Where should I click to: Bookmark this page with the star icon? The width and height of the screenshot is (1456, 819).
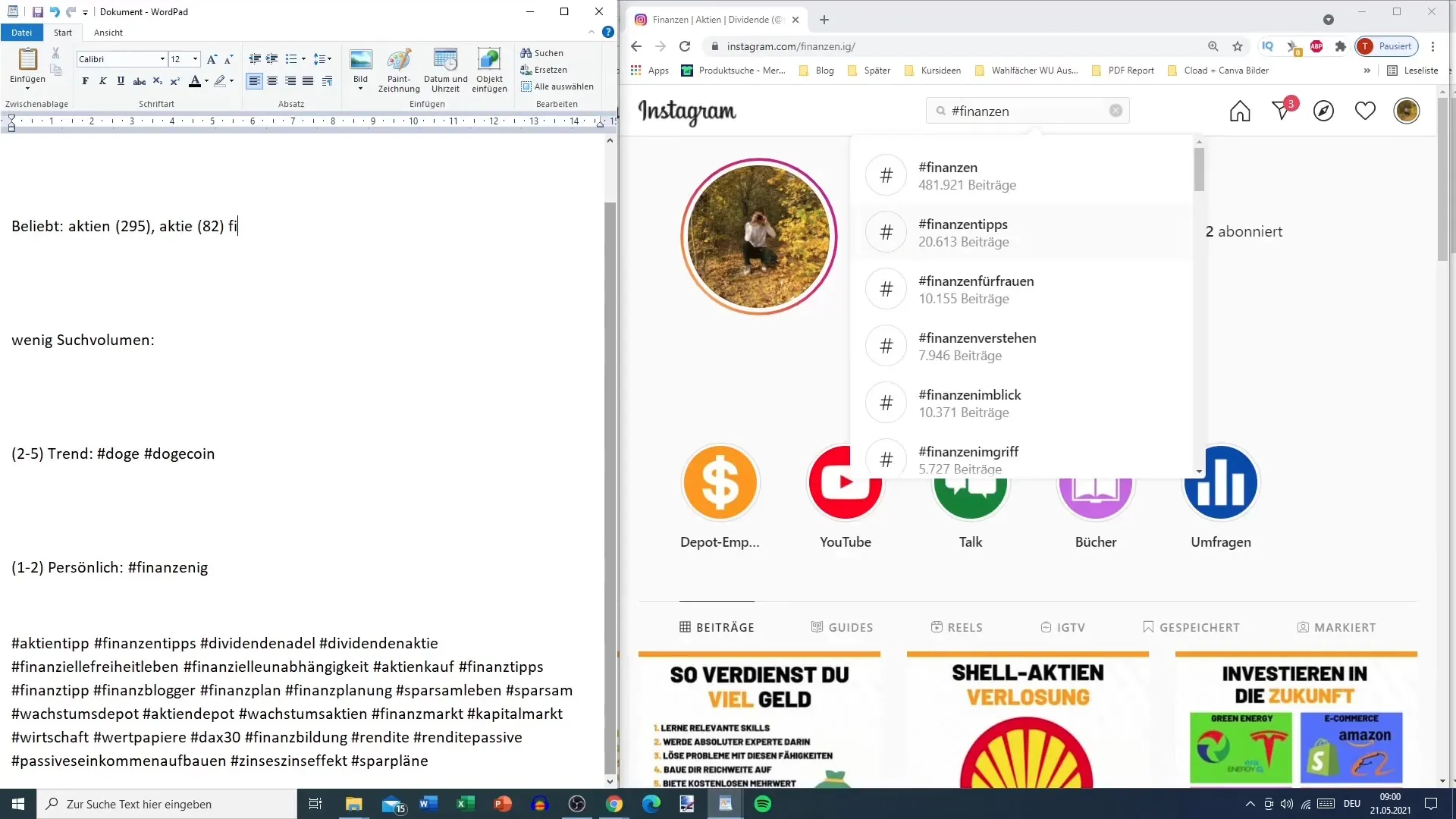pyautogui.click(x=1238, y=46)
